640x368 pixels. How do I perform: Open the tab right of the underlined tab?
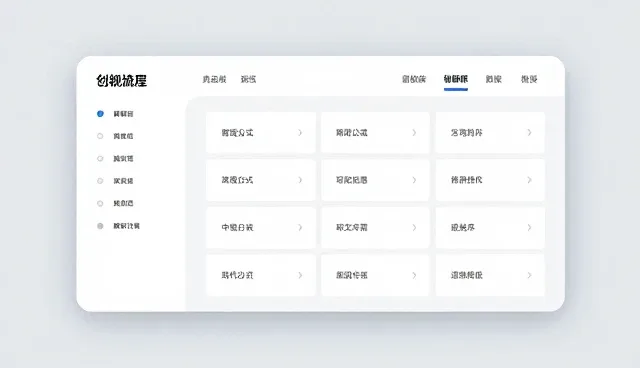pos(493,79)
